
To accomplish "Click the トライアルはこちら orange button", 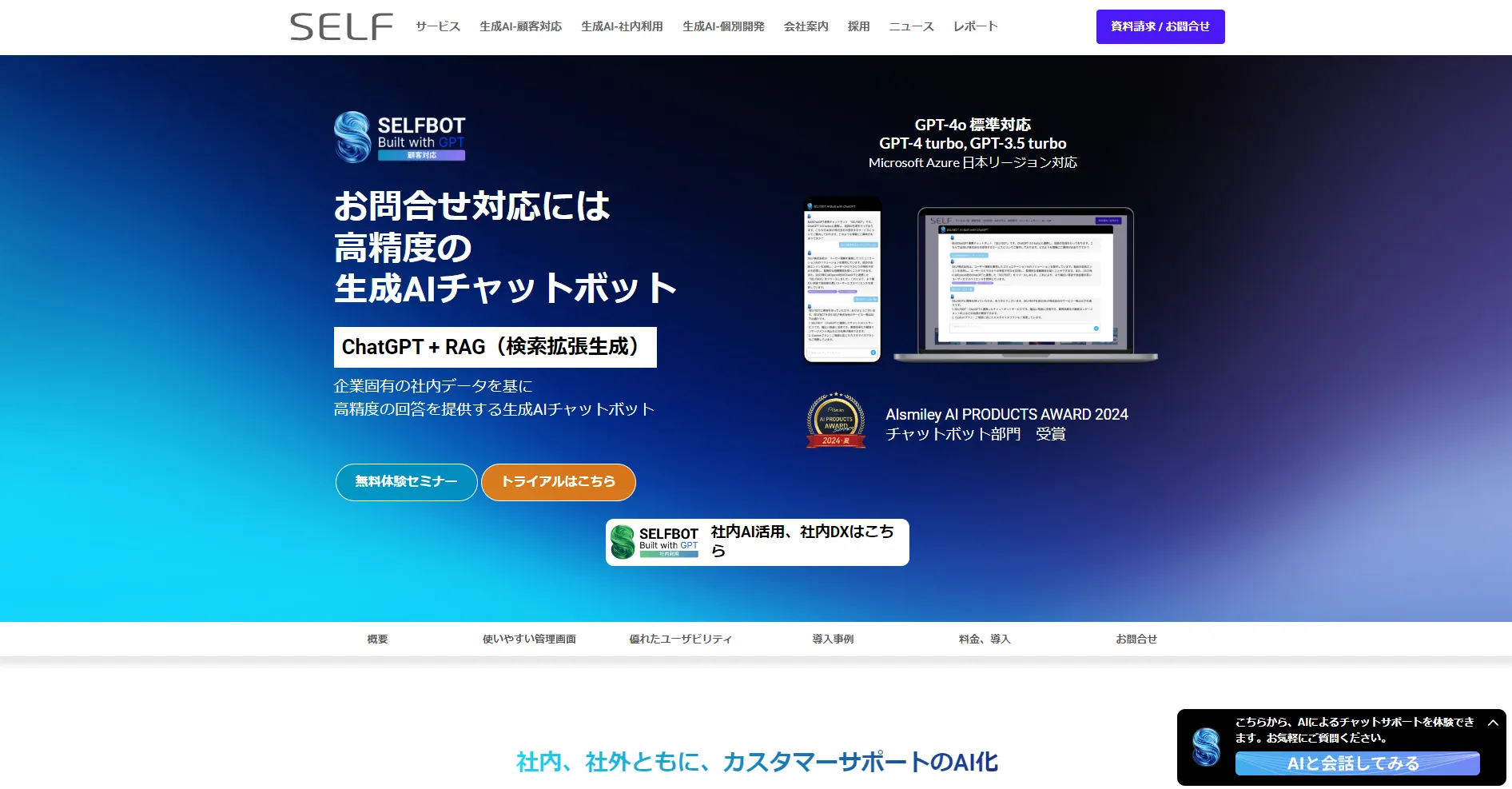I will pos(558,482).
